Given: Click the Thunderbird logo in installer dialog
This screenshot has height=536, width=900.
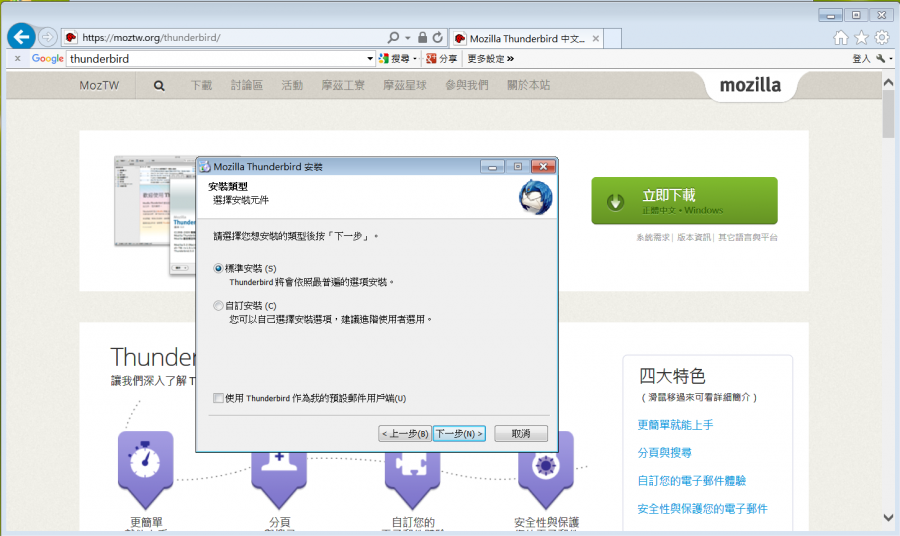Looking at the screenshot, I should (535, 197).
